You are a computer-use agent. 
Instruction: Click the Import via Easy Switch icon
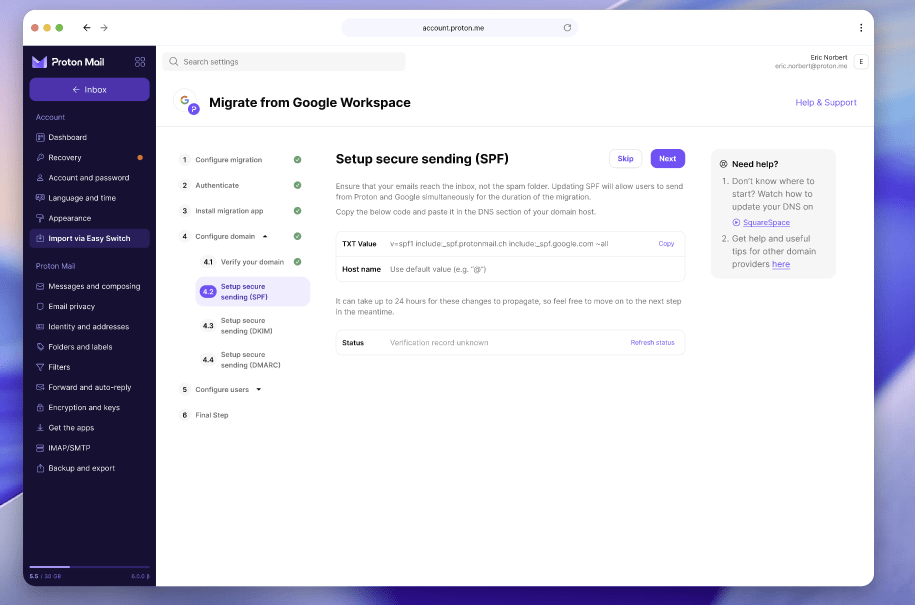[x=40, y=238]
